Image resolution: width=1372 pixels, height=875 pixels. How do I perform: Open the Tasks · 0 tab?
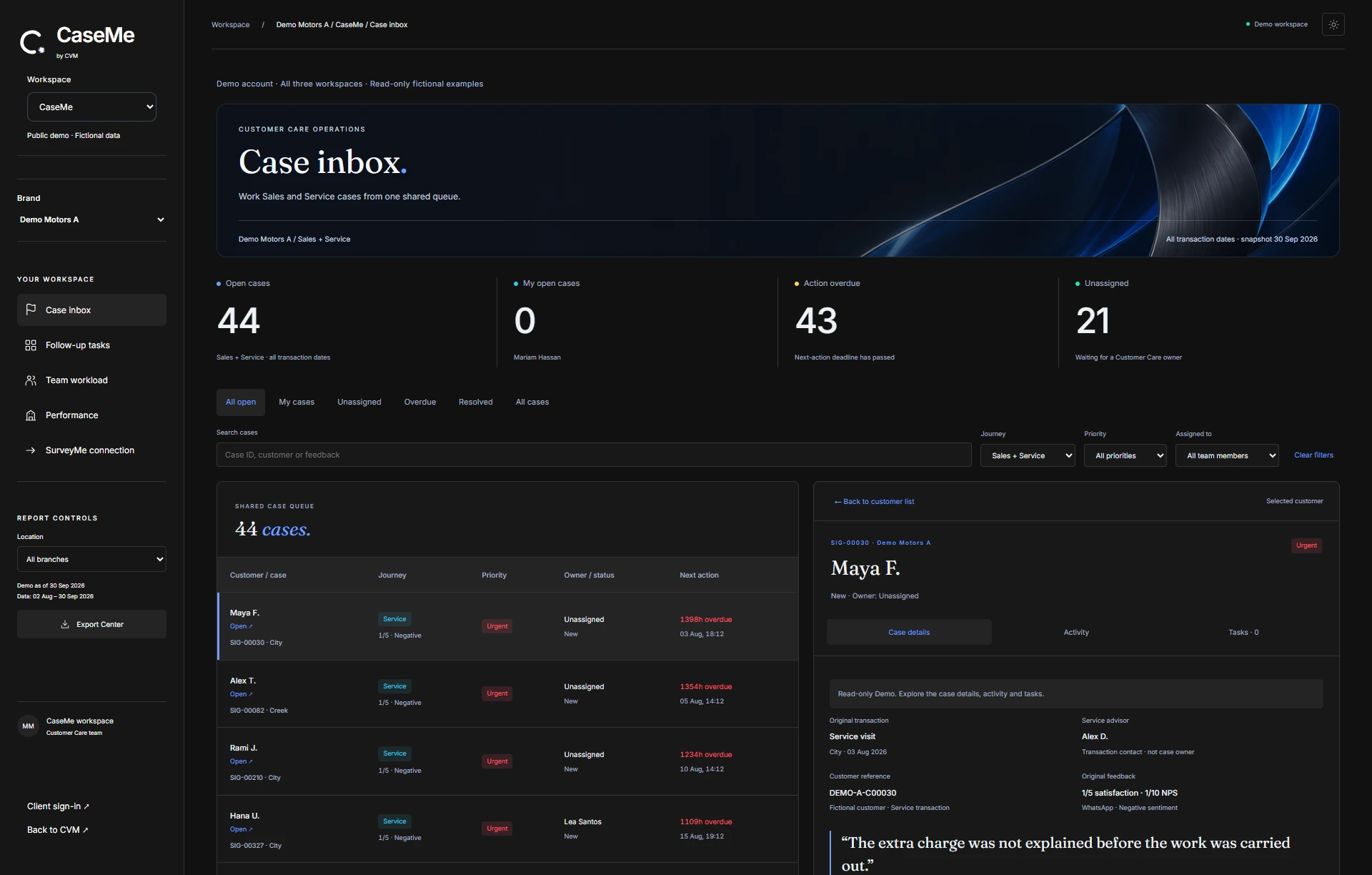(1243, 632)
